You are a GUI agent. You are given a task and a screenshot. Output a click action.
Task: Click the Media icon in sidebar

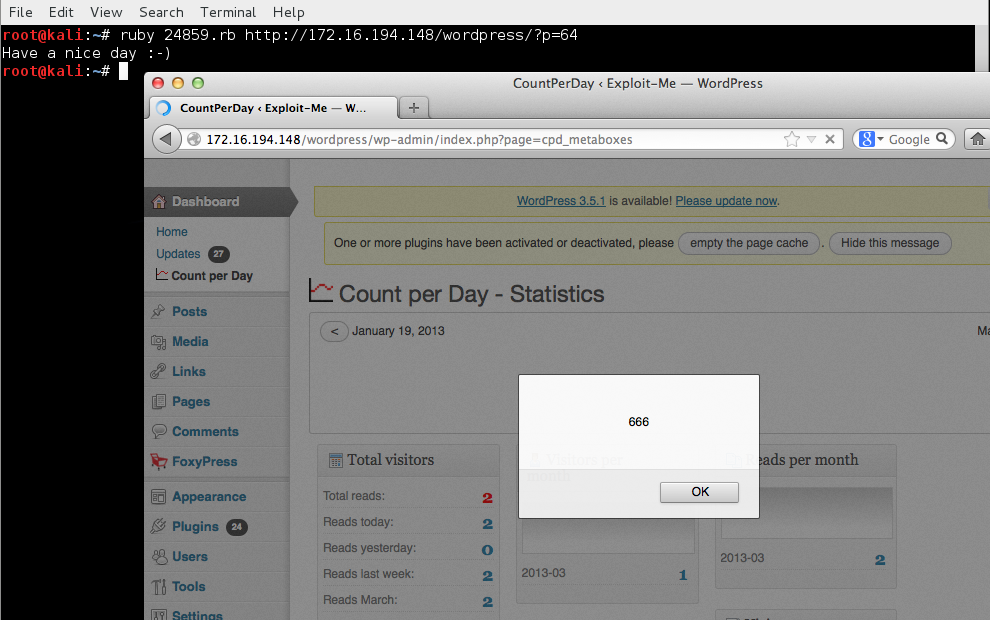[158, 342]
